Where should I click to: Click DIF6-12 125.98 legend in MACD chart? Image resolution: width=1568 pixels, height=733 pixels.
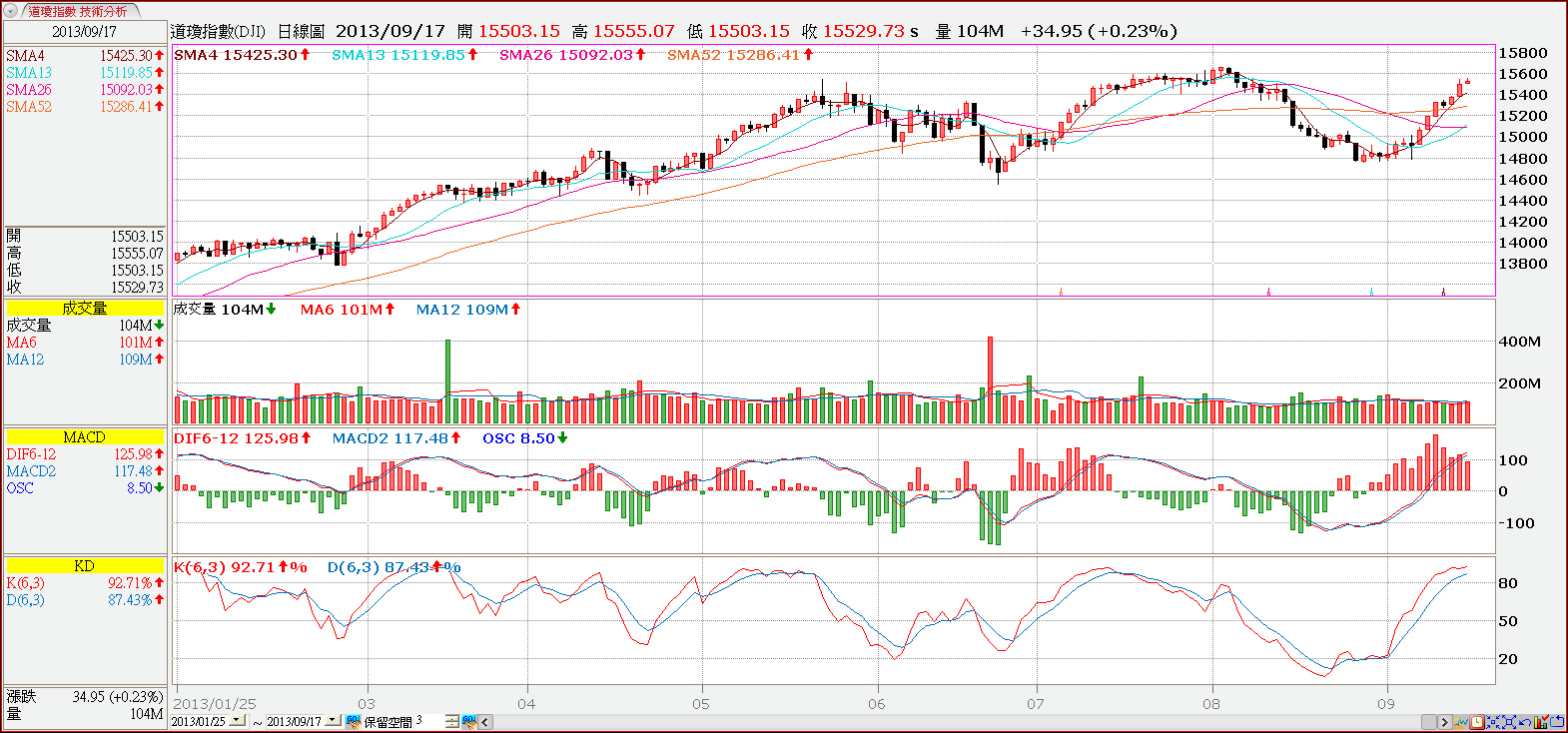click(x=242, y=438)
